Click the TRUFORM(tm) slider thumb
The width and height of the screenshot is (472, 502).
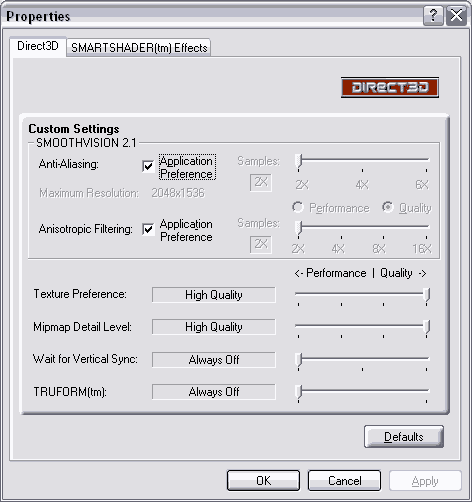pos(299,392)
